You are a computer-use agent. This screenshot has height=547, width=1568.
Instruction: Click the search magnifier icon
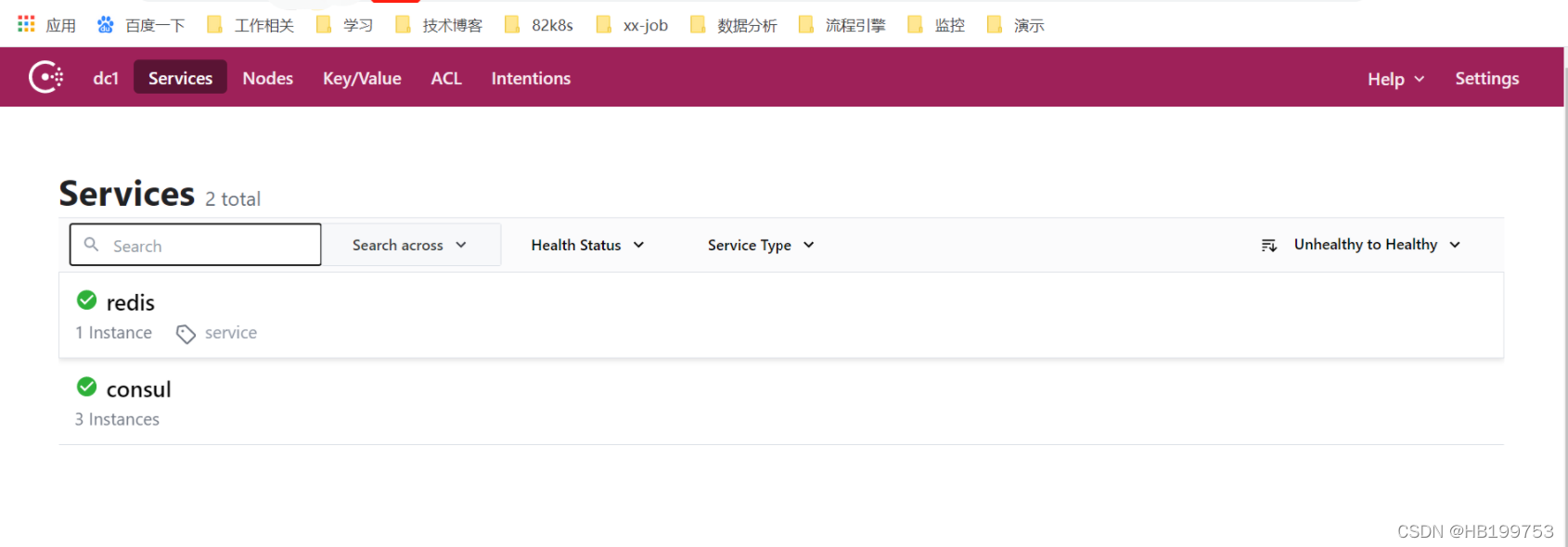pyautogui.click(x=91, y=244)
